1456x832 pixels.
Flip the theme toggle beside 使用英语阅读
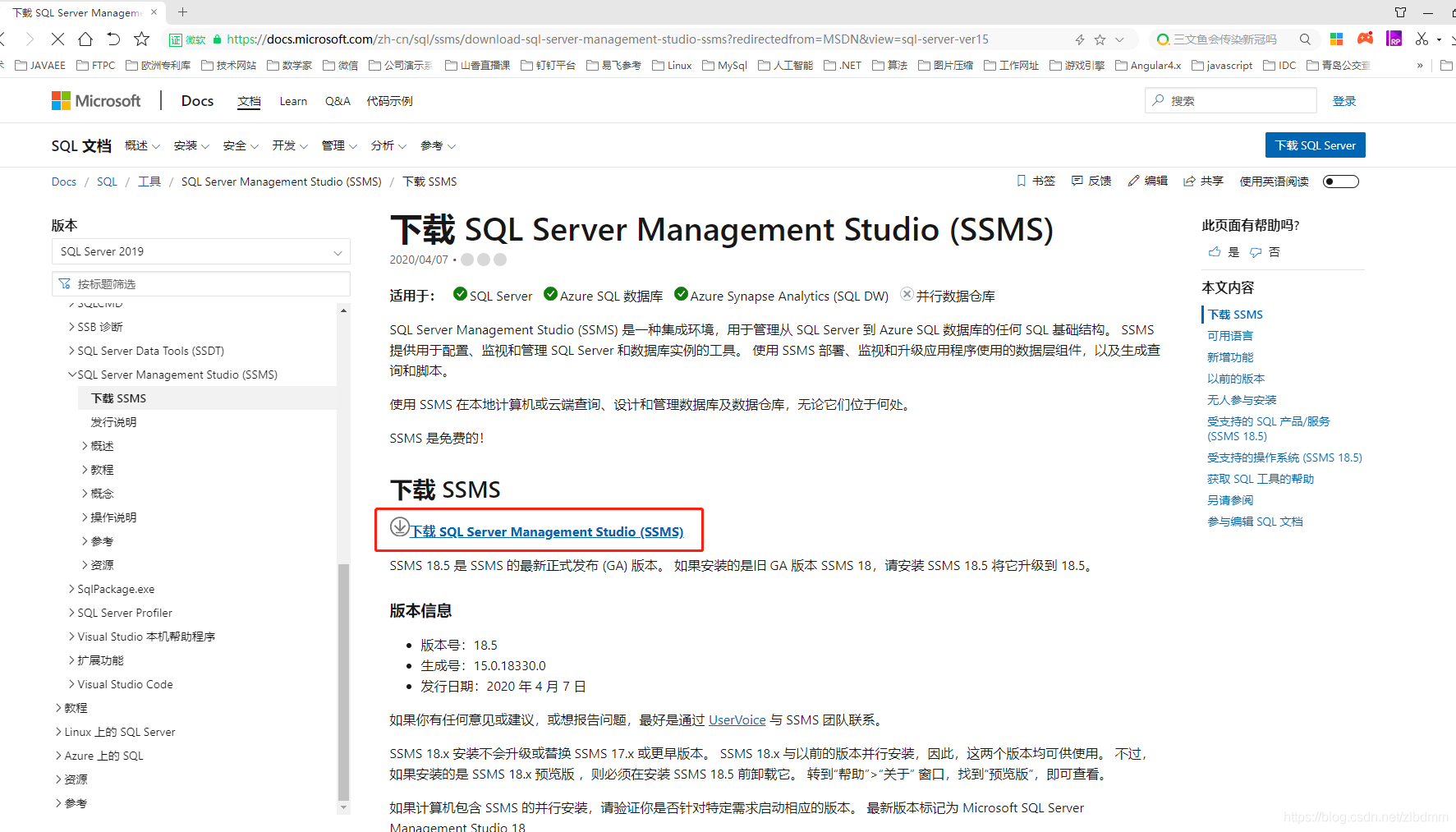1340,181
